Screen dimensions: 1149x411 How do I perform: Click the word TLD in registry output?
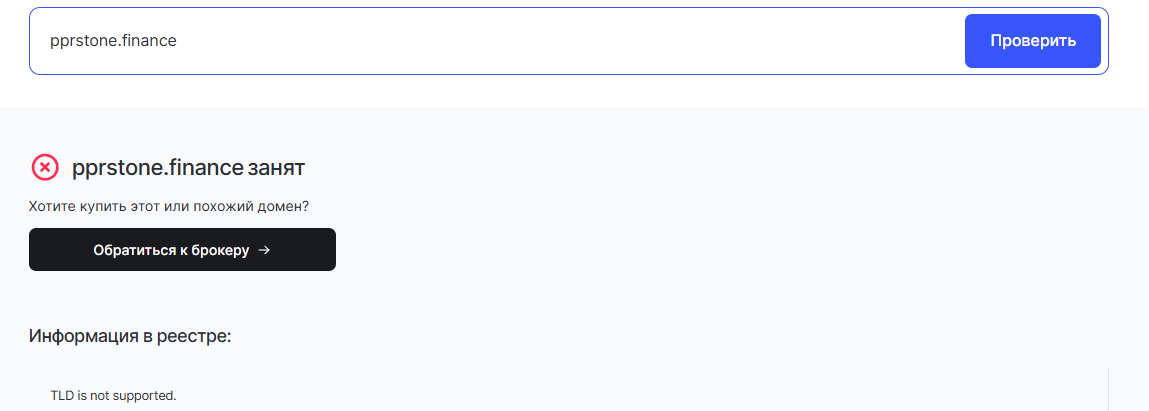pos(61,395)
